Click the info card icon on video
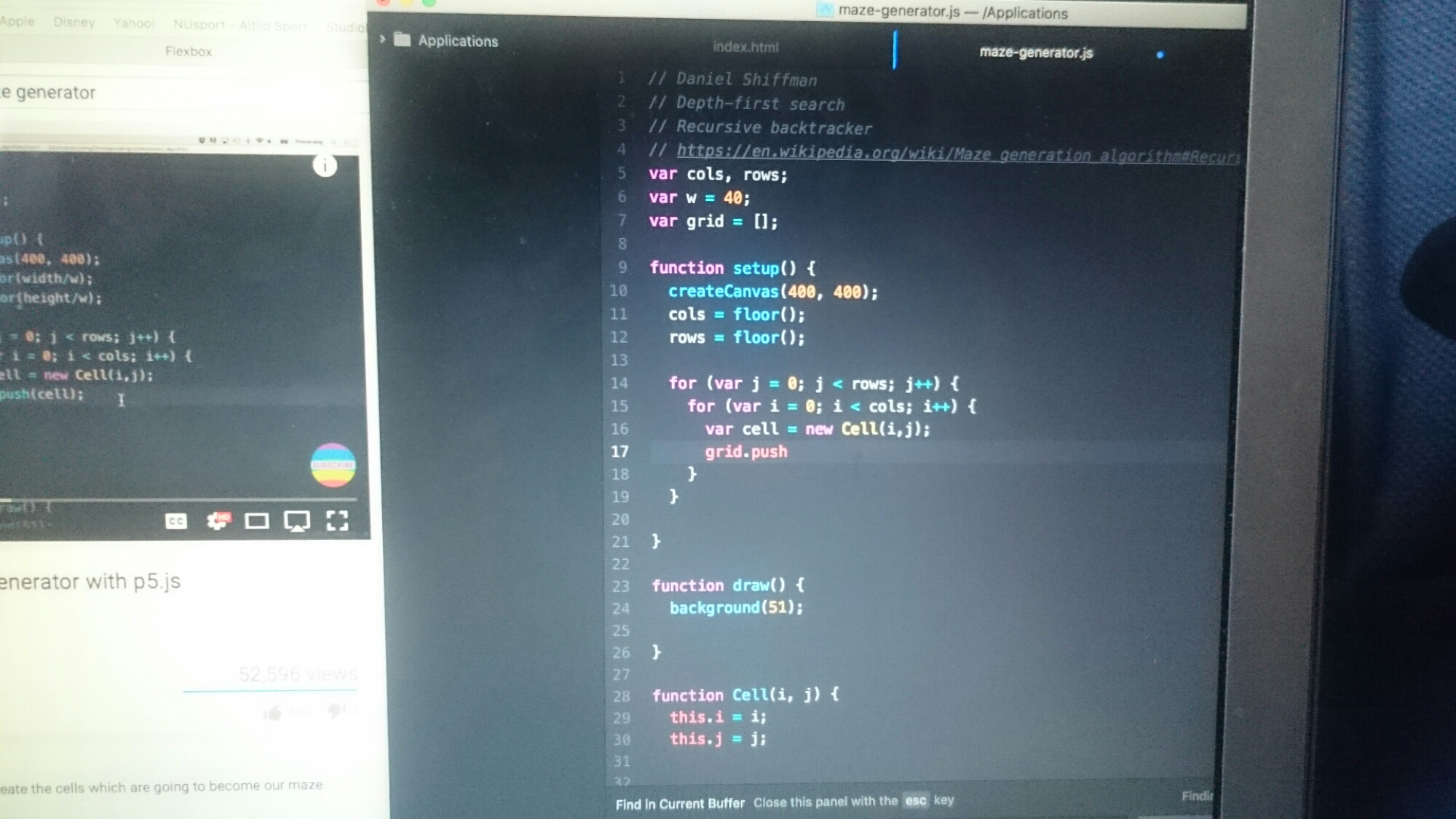 click(x=325, y=166)
